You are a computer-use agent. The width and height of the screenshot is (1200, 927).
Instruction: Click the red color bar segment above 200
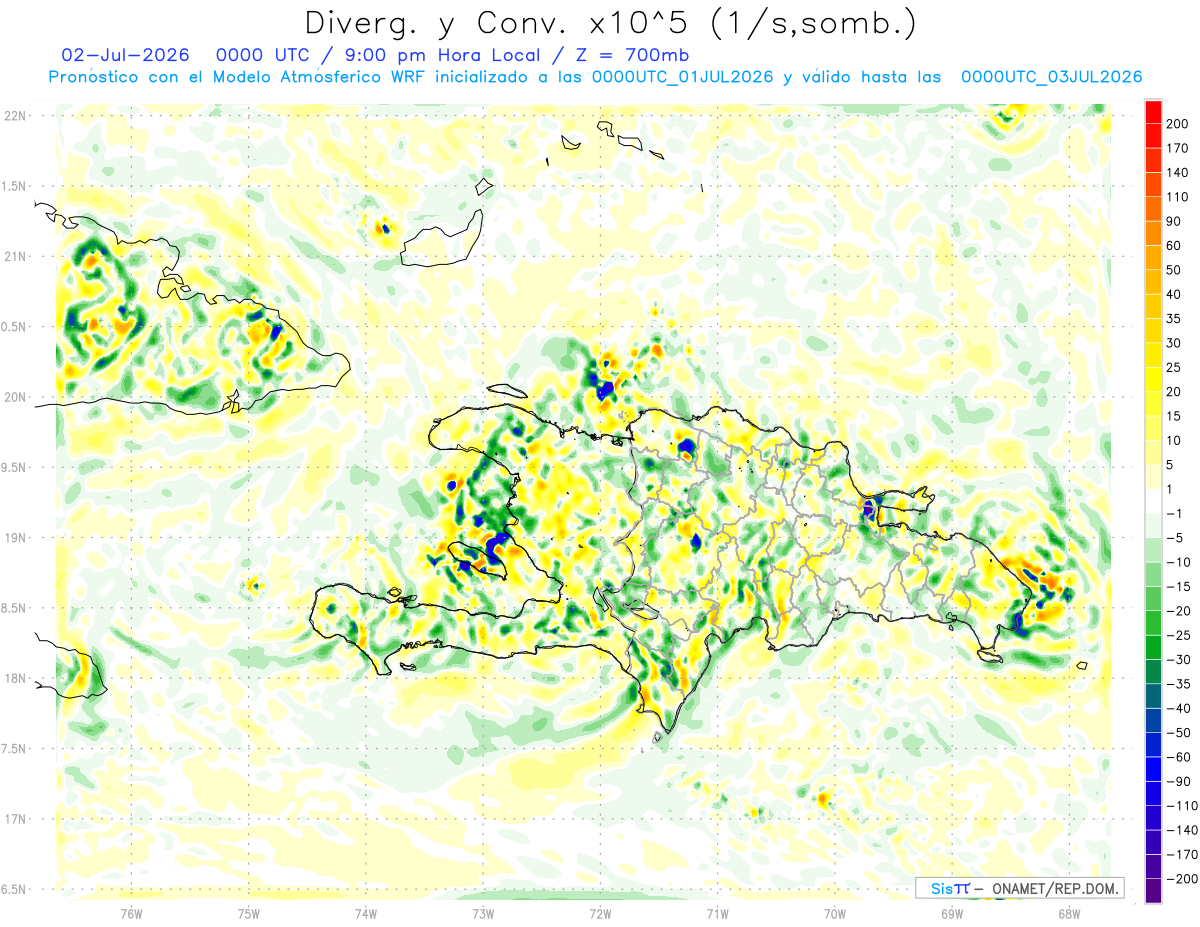tap(1153, 112)
